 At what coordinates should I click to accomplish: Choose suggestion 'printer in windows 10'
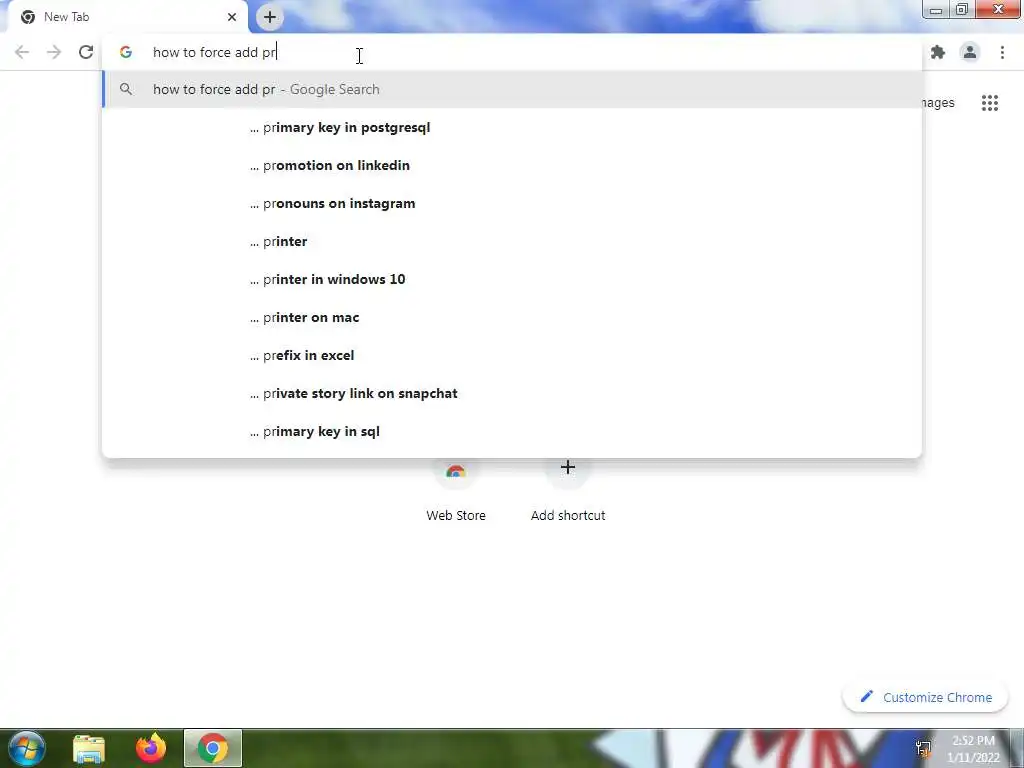tap(513, 279)
